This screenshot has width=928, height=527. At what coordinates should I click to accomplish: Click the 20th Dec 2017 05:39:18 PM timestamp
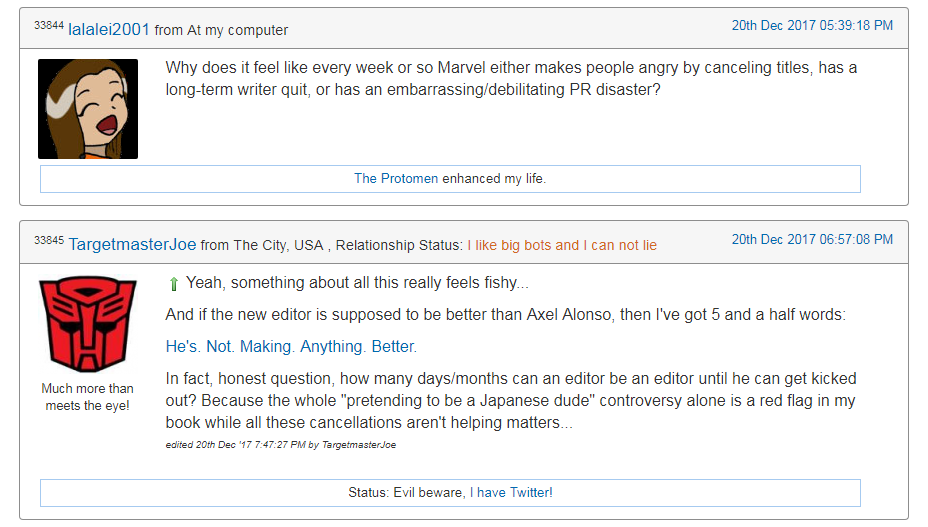pos(812,25)
